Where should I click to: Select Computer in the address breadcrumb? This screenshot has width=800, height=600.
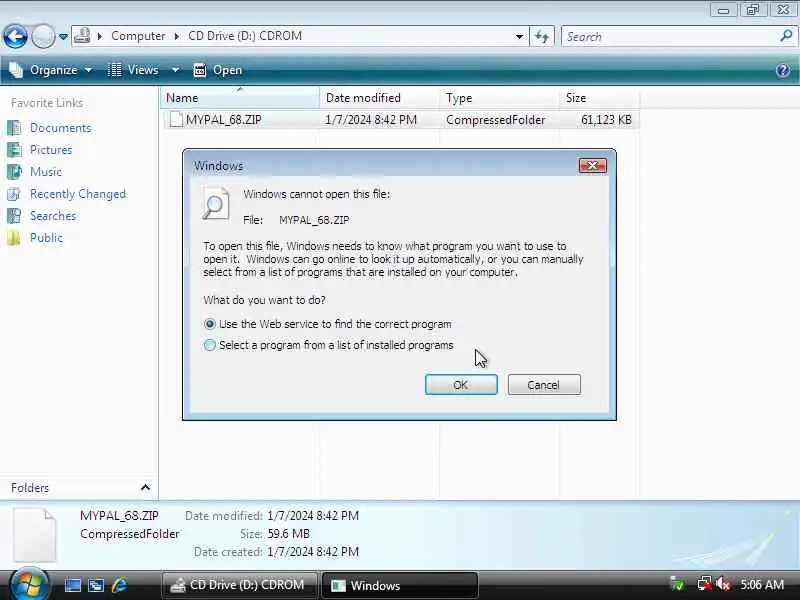coord(138,36)
